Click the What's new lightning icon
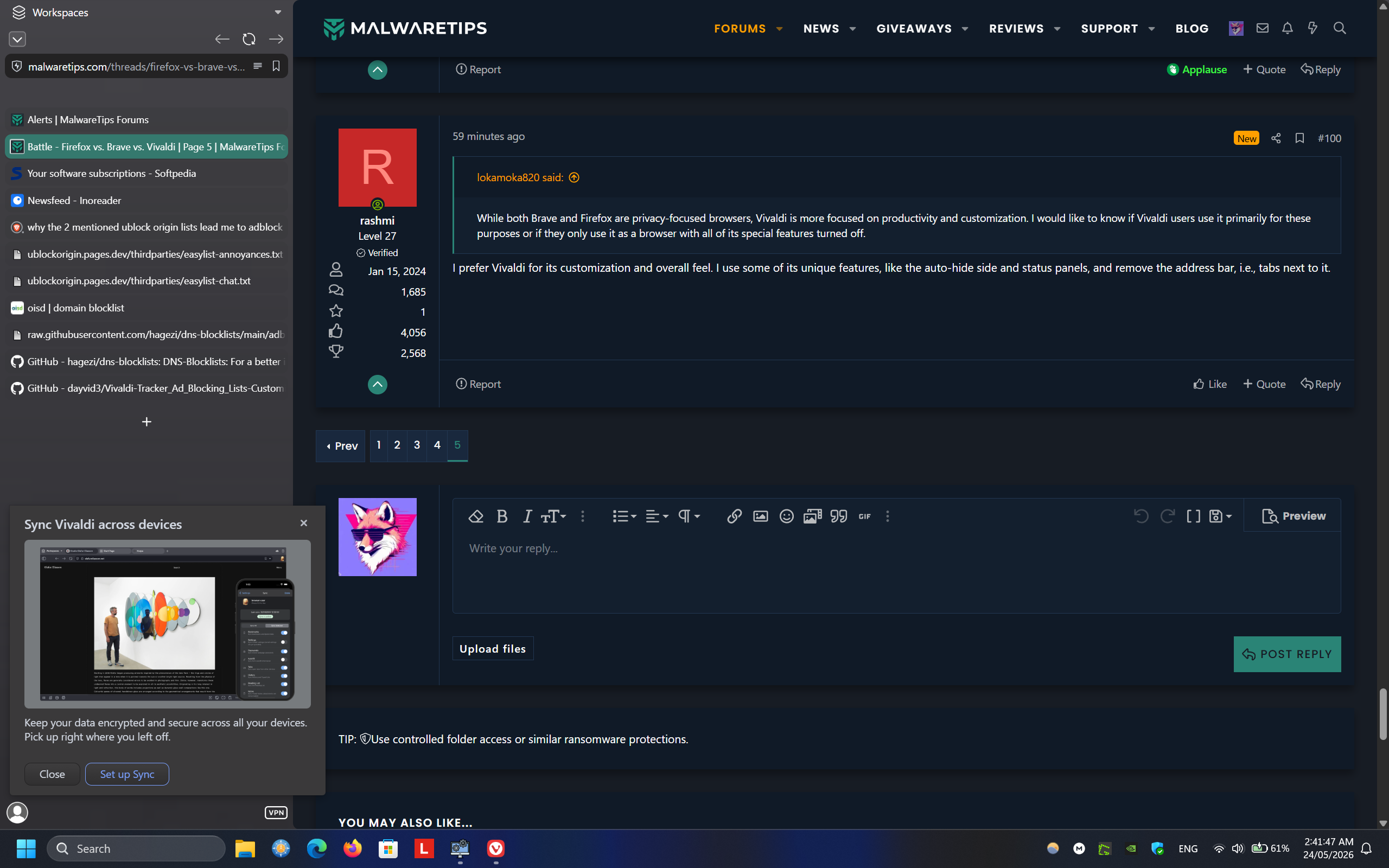Image resolution: width=1389 pixels, height=868 pixels. [x=1312, y=28]
